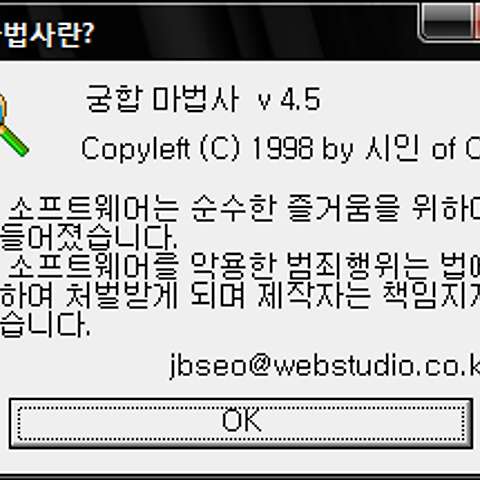Click the text 들어졌습니다.
The width and height of the screenshot is (480, 480).
tap(89, 237)
